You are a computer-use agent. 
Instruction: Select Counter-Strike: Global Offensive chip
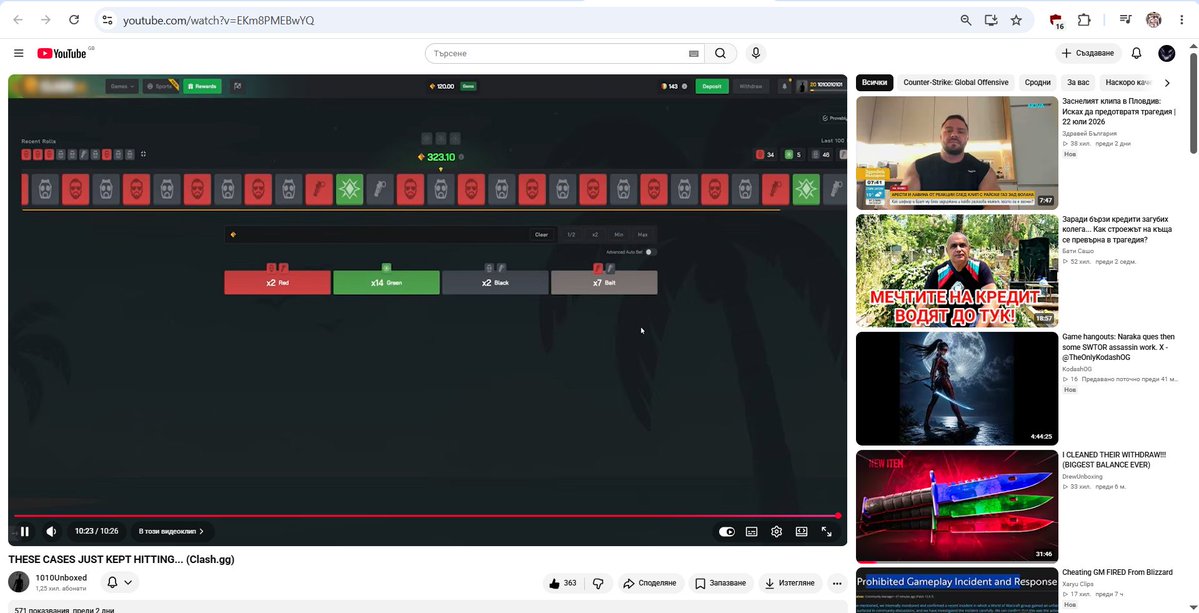point(955,83)
